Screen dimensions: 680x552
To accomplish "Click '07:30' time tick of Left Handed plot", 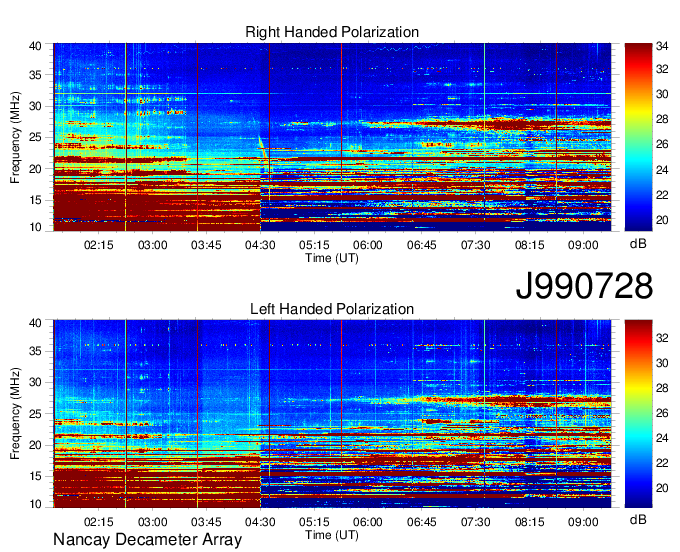I will pyautogui.click(x=476, y=522).
